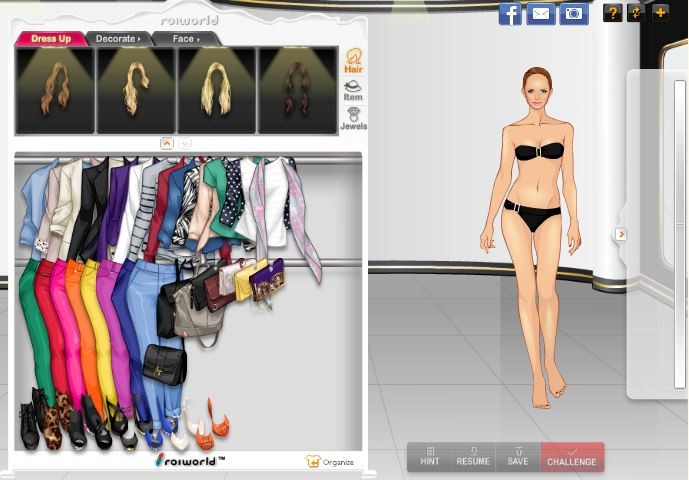Select the Hair category icon
Viewport: 689px width, 480px height.
tap(353, 61)
